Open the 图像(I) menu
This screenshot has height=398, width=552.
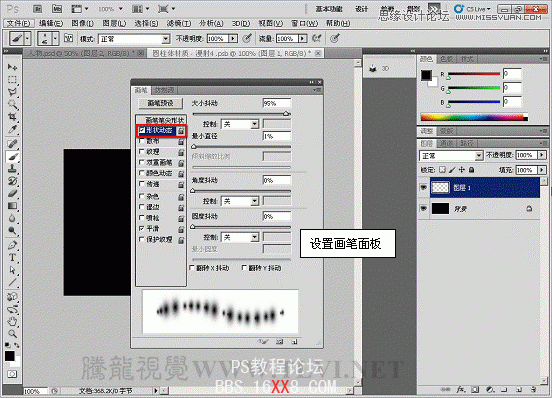[x=82, y=23]
